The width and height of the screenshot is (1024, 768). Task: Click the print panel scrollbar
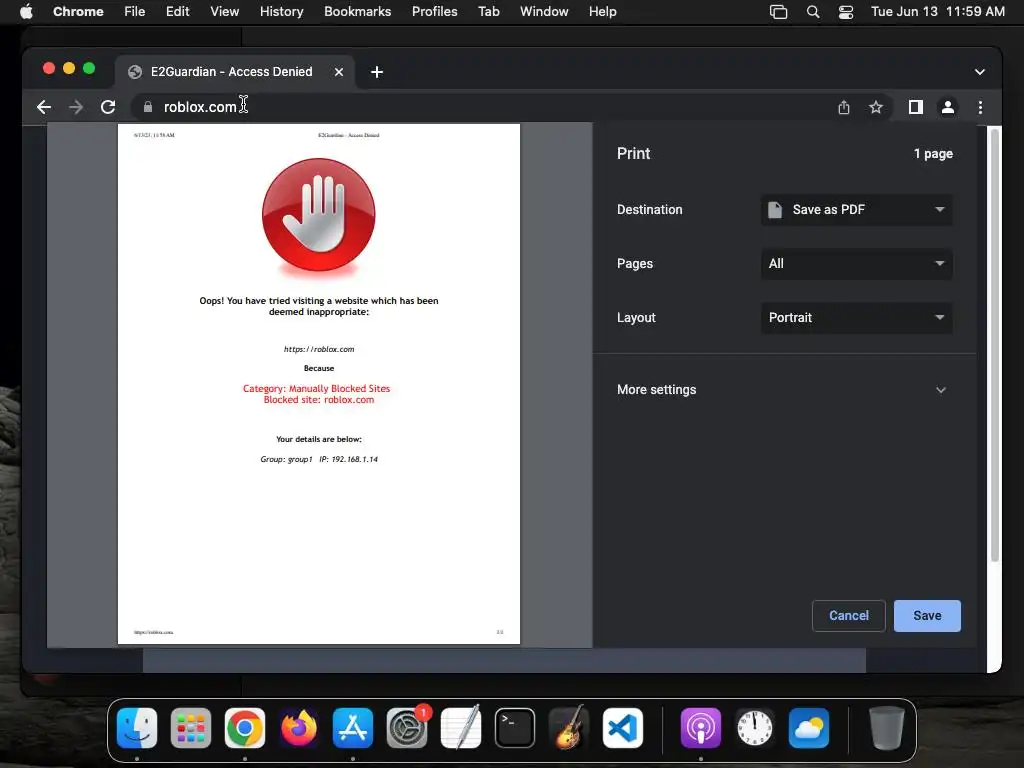(x=995, y=345)
